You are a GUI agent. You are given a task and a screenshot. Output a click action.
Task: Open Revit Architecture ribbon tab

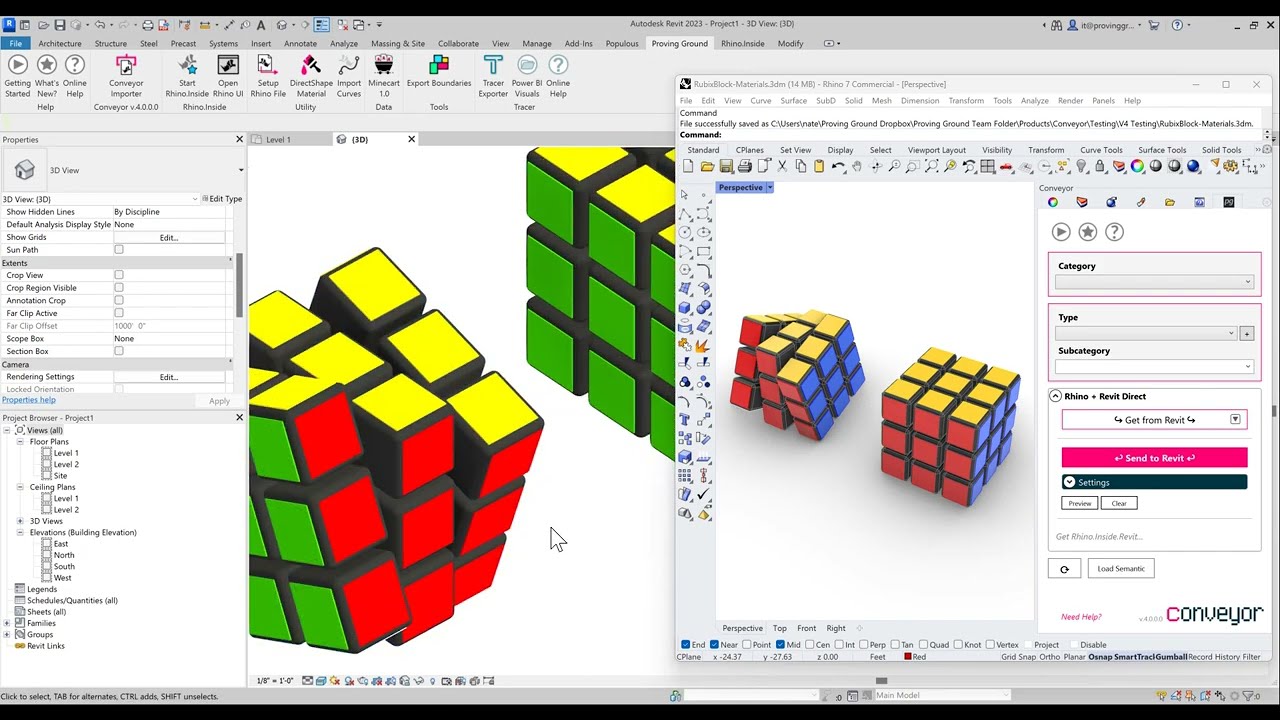click(60, 44)
